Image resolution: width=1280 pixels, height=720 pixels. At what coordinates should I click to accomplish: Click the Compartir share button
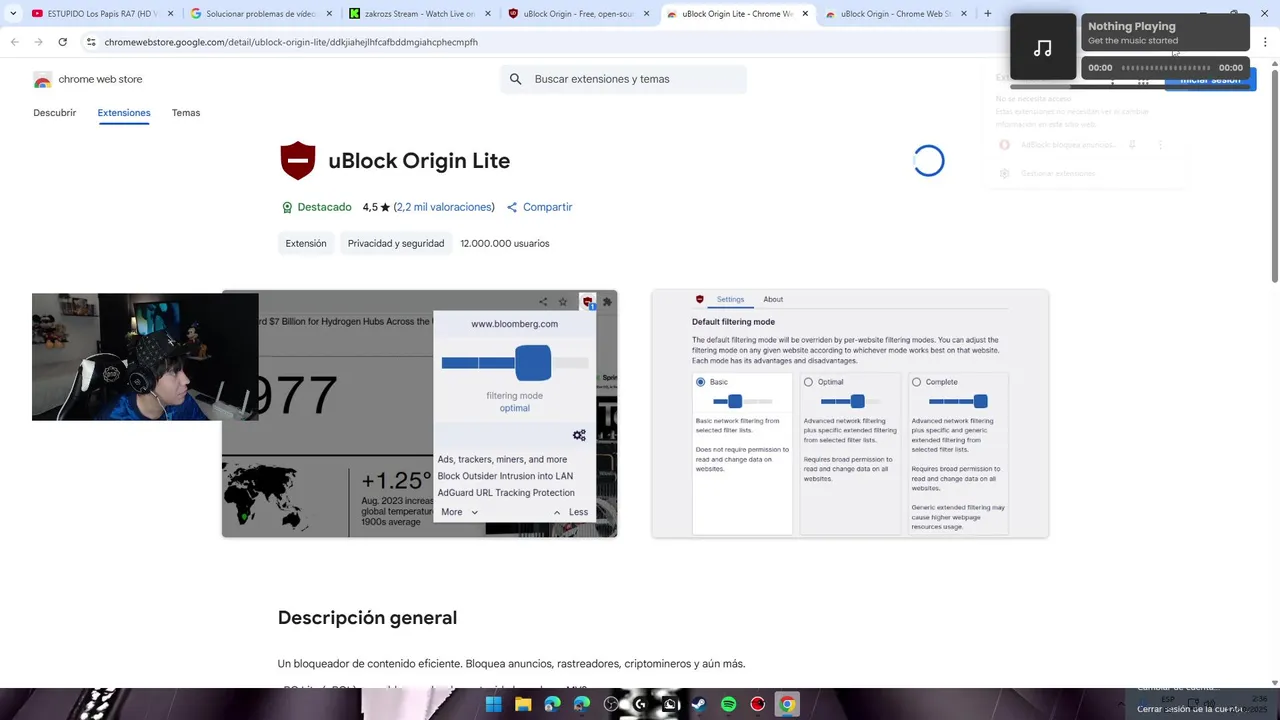coord(540,207)
